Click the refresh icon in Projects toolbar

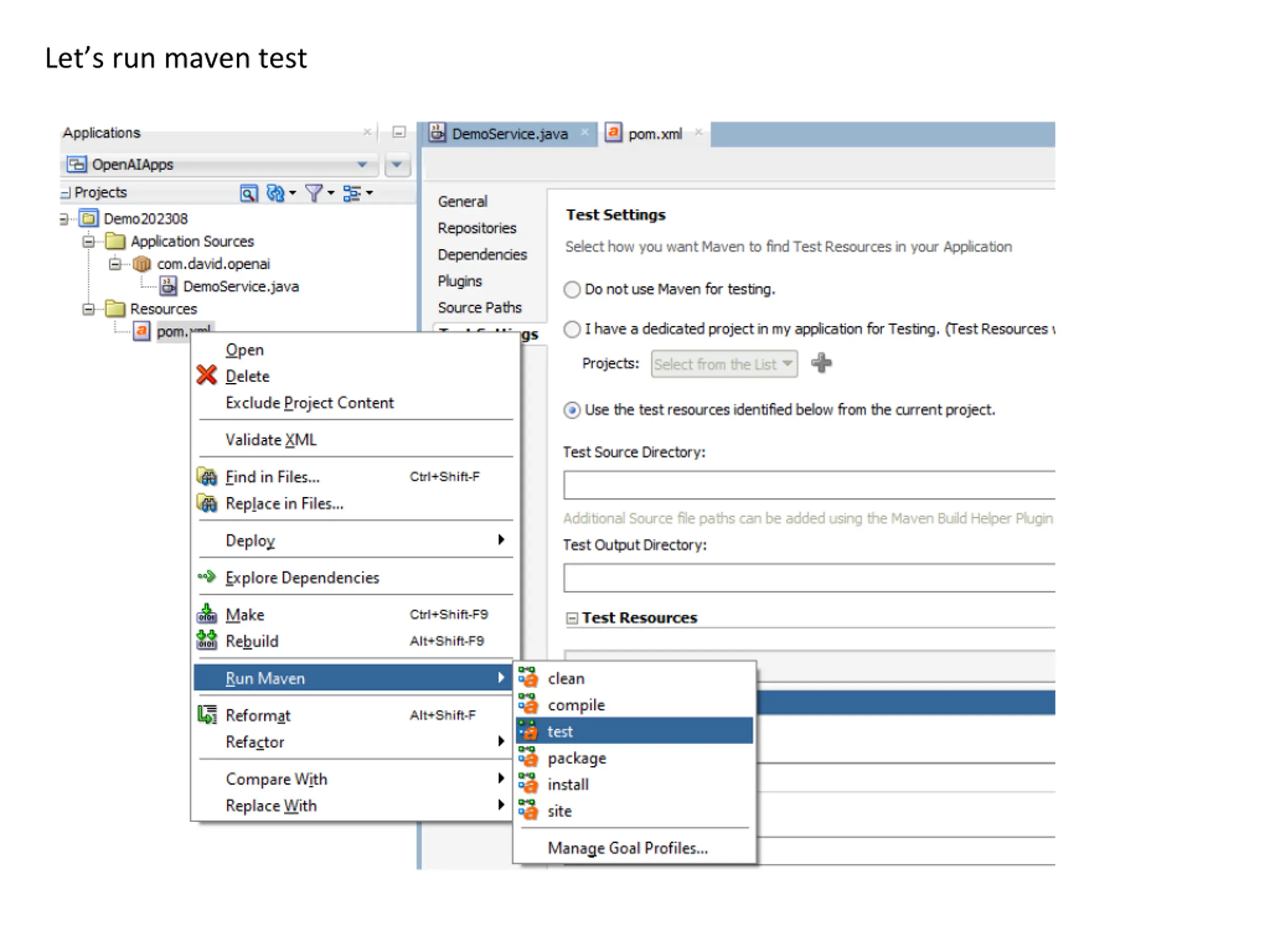coord(276,193)
